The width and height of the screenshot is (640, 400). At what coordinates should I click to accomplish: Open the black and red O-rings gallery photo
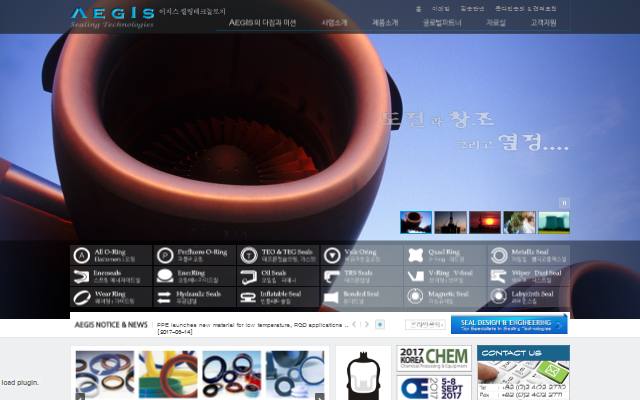[231, 375]
